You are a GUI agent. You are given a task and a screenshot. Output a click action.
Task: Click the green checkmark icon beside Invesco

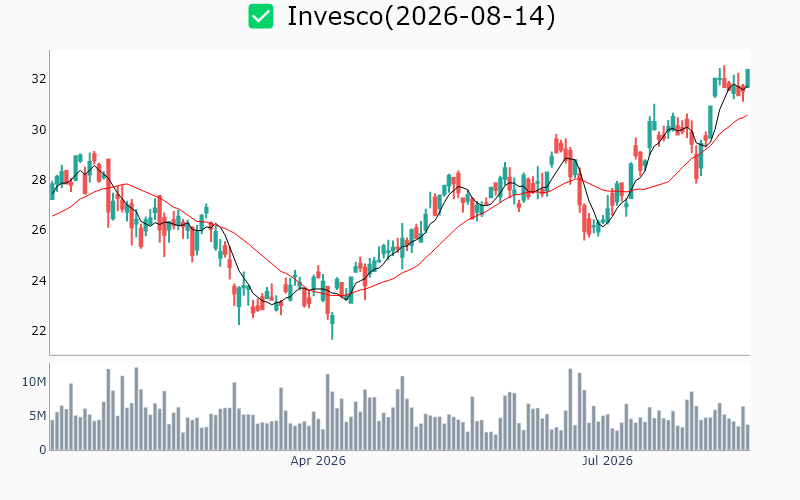(x=261, y=16)
